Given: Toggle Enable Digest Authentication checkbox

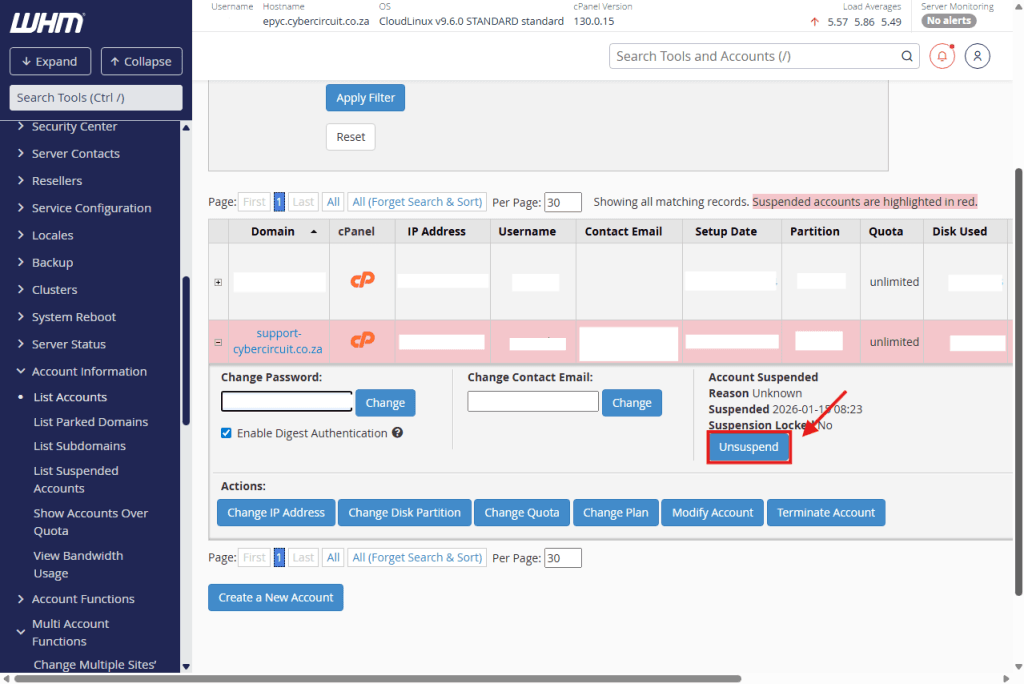Looking at the screenshot, I should coord(226,433).
